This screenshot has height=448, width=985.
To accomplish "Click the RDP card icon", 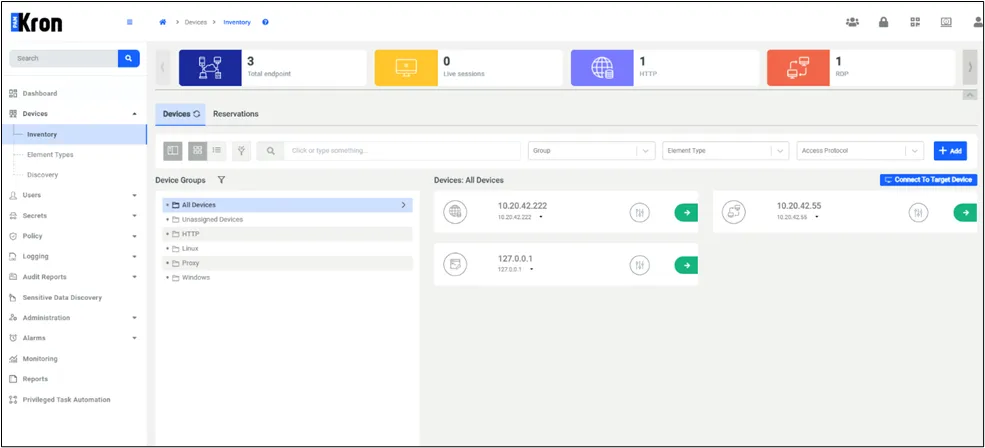I will click(x=798, y=68).
